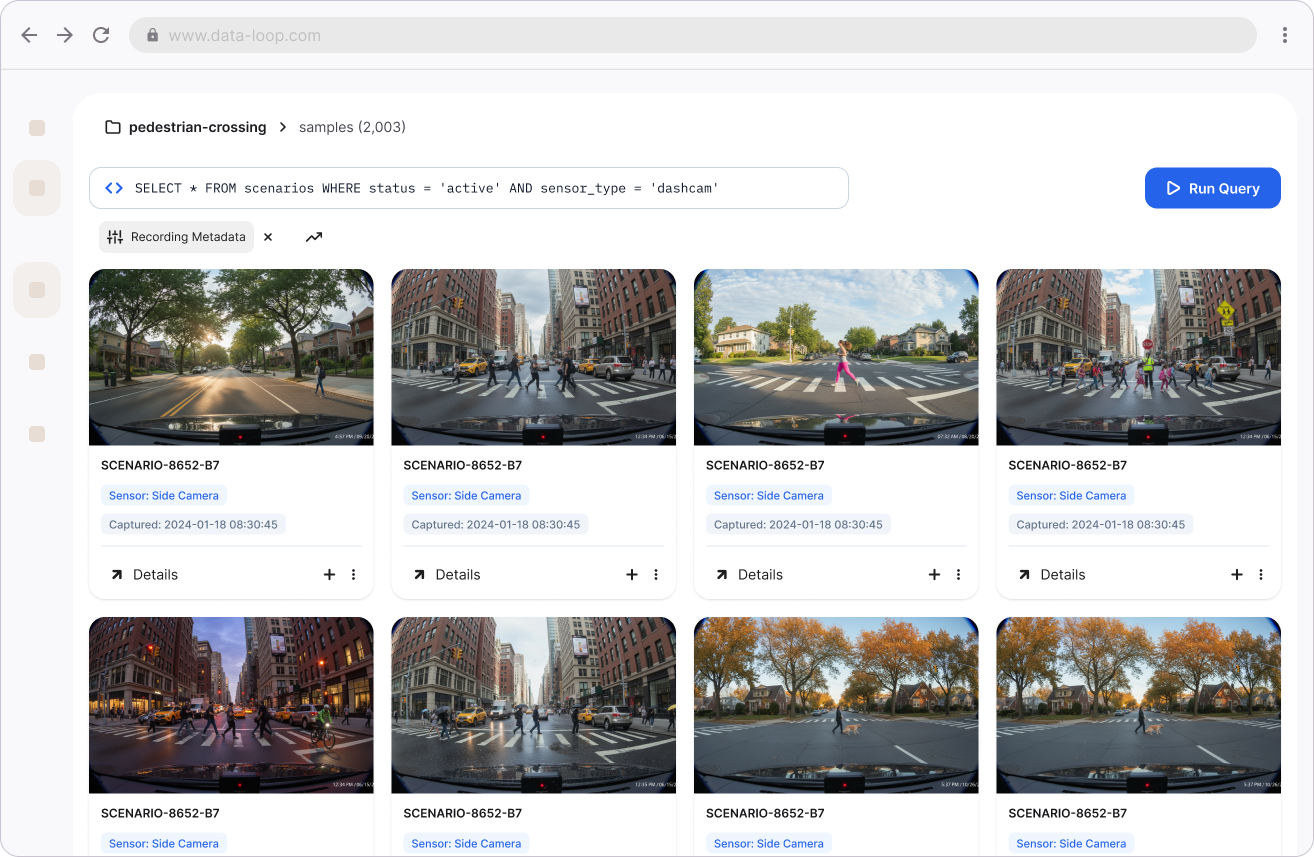Focus the www.data-loop.com address bar
Viewport: 1314px width, 857px height.
click(x=692, y=35)
